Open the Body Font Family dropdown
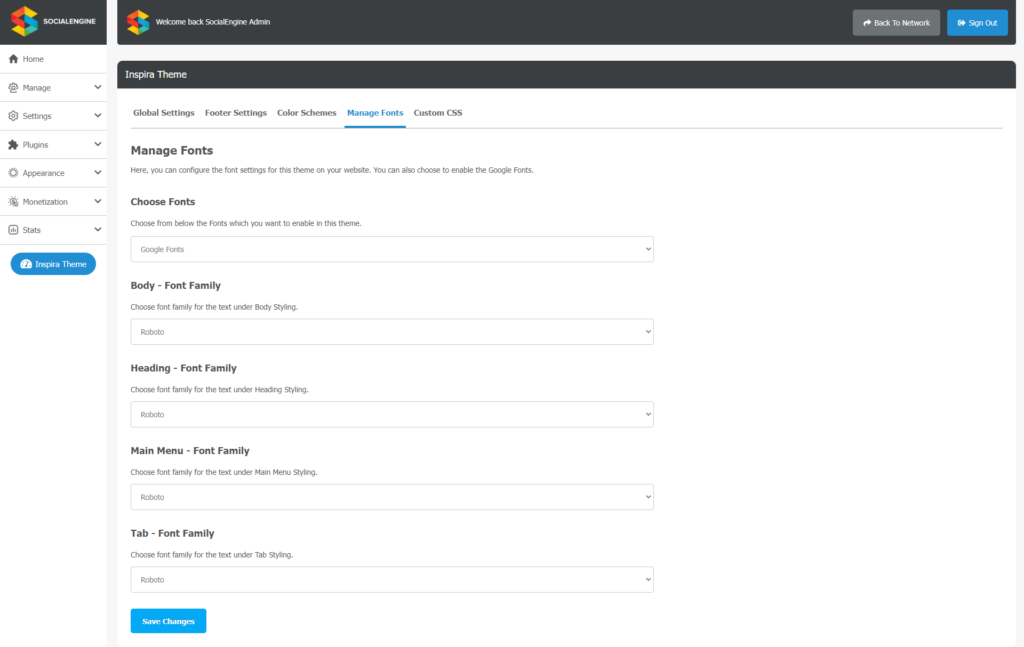 pyautogui.click(x=392, y=332)
